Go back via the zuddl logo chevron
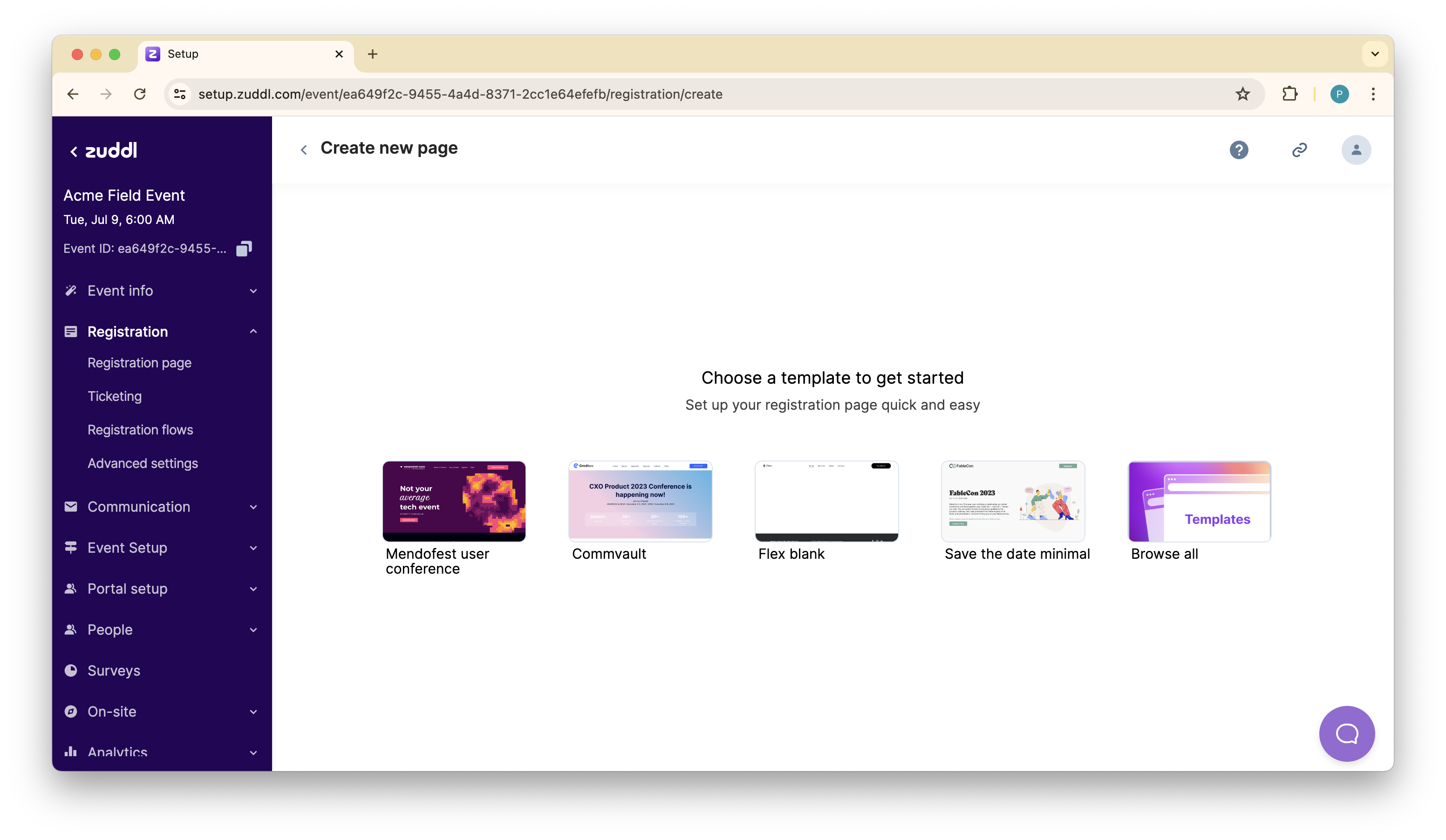The image size is (1446, 840). tap(74, 151)
